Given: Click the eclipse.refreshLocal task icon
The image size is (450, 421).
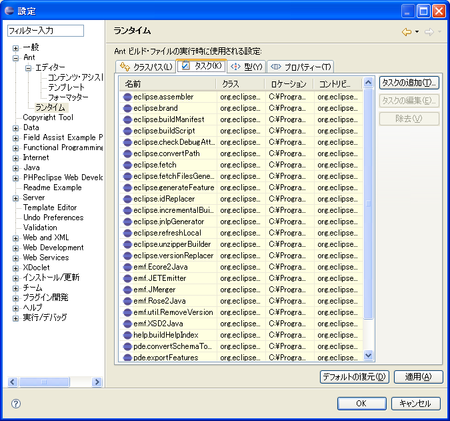Looking at the screenshot, I should (x=127, y=233).
